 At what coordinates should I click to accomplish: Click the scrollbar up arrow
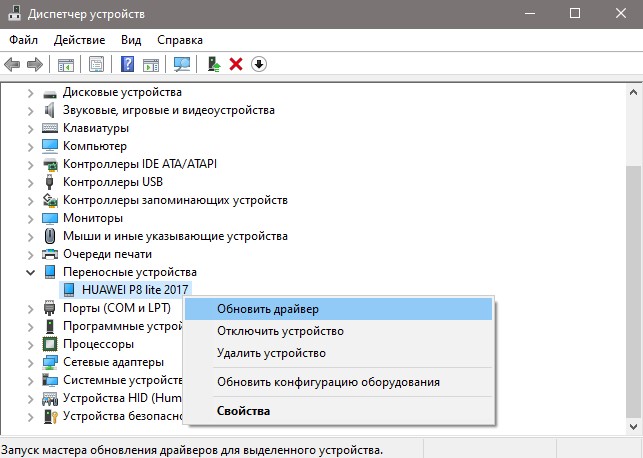(633, 93)
